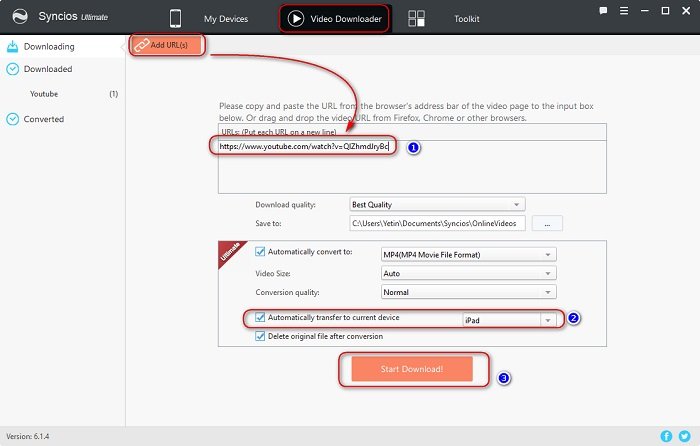Click the Save to path field

pyautogui.click(x=437, y=223)
